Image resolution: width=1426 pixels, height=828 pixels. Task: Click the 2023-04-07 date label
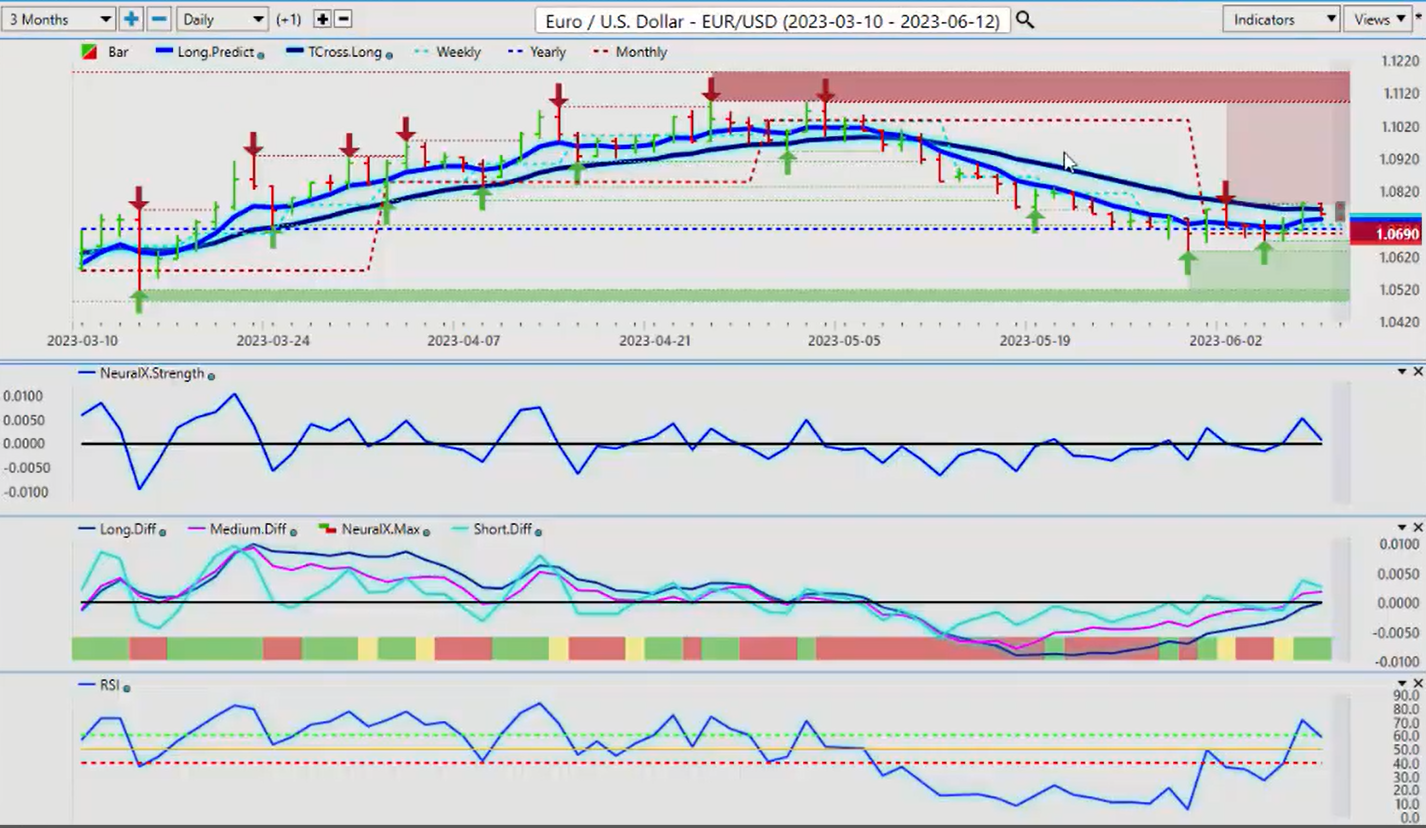(463, 341)
